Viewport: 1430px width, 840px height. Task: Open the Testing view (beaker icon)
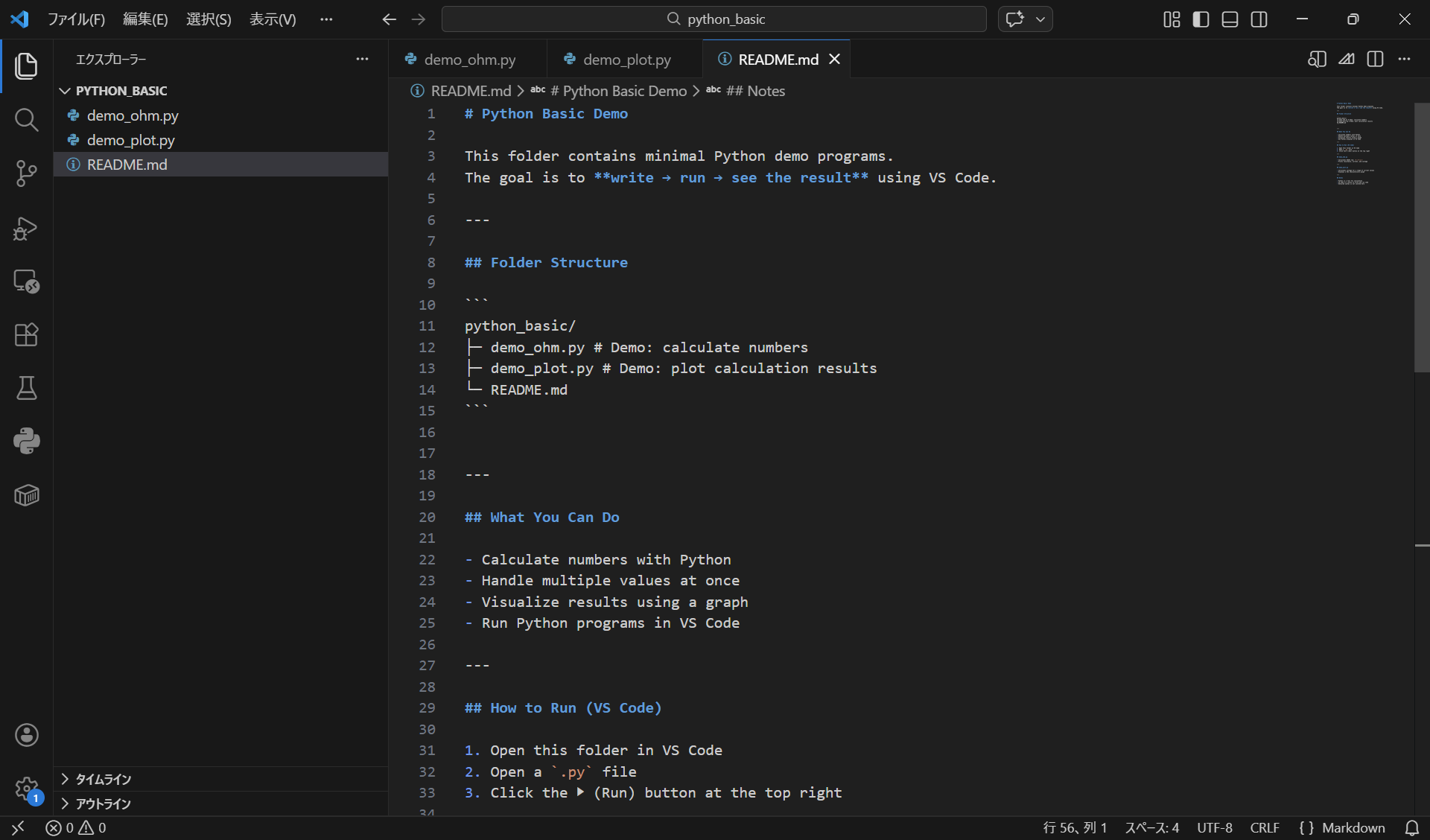[x=27, y=388]
